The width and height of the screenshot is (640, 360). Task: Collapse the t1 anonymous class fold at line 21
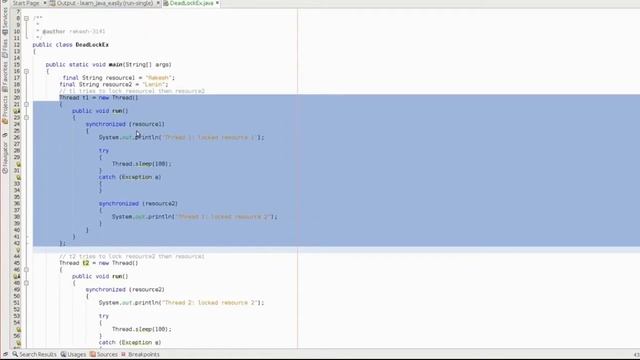[27, 104]
